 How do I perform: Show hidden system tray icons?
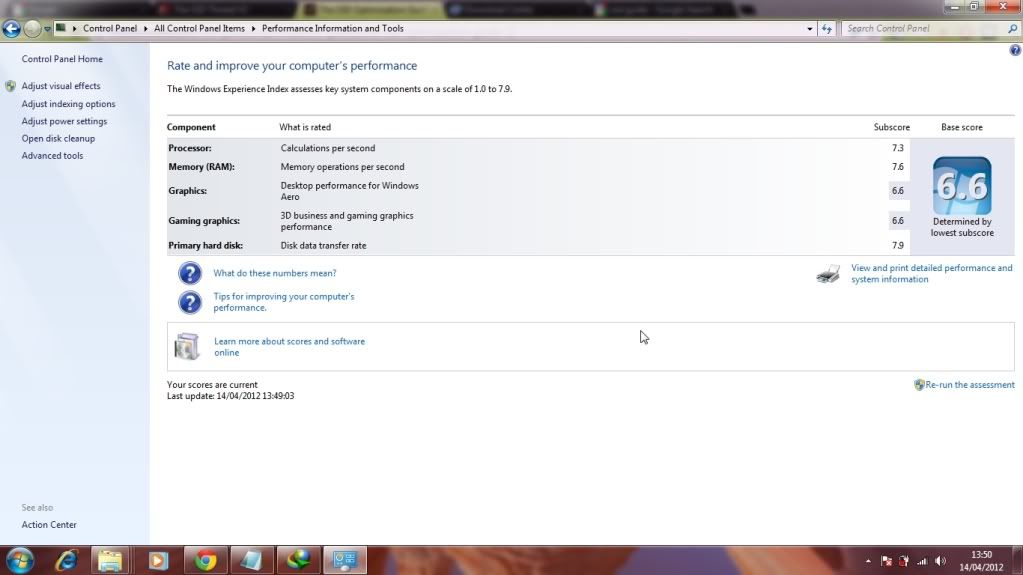pyautogui.click(x=868, y=561)
